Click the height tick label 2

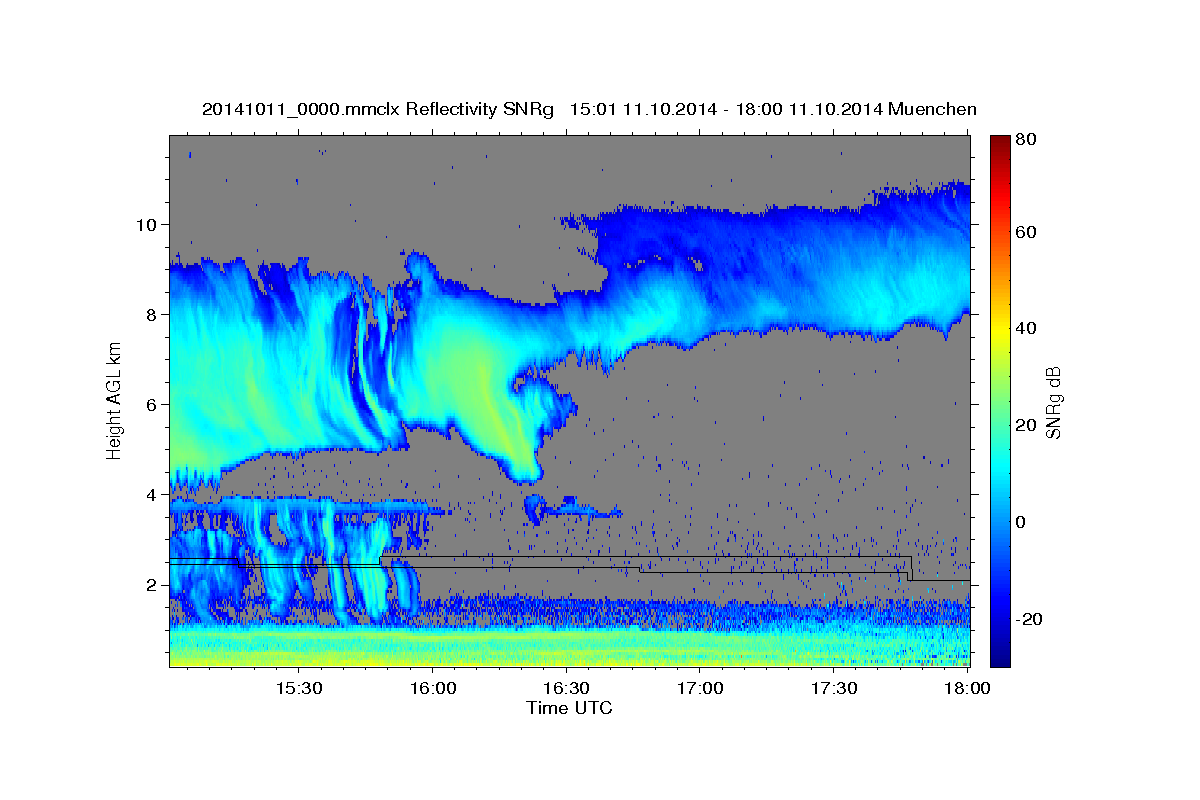(151, 584)
